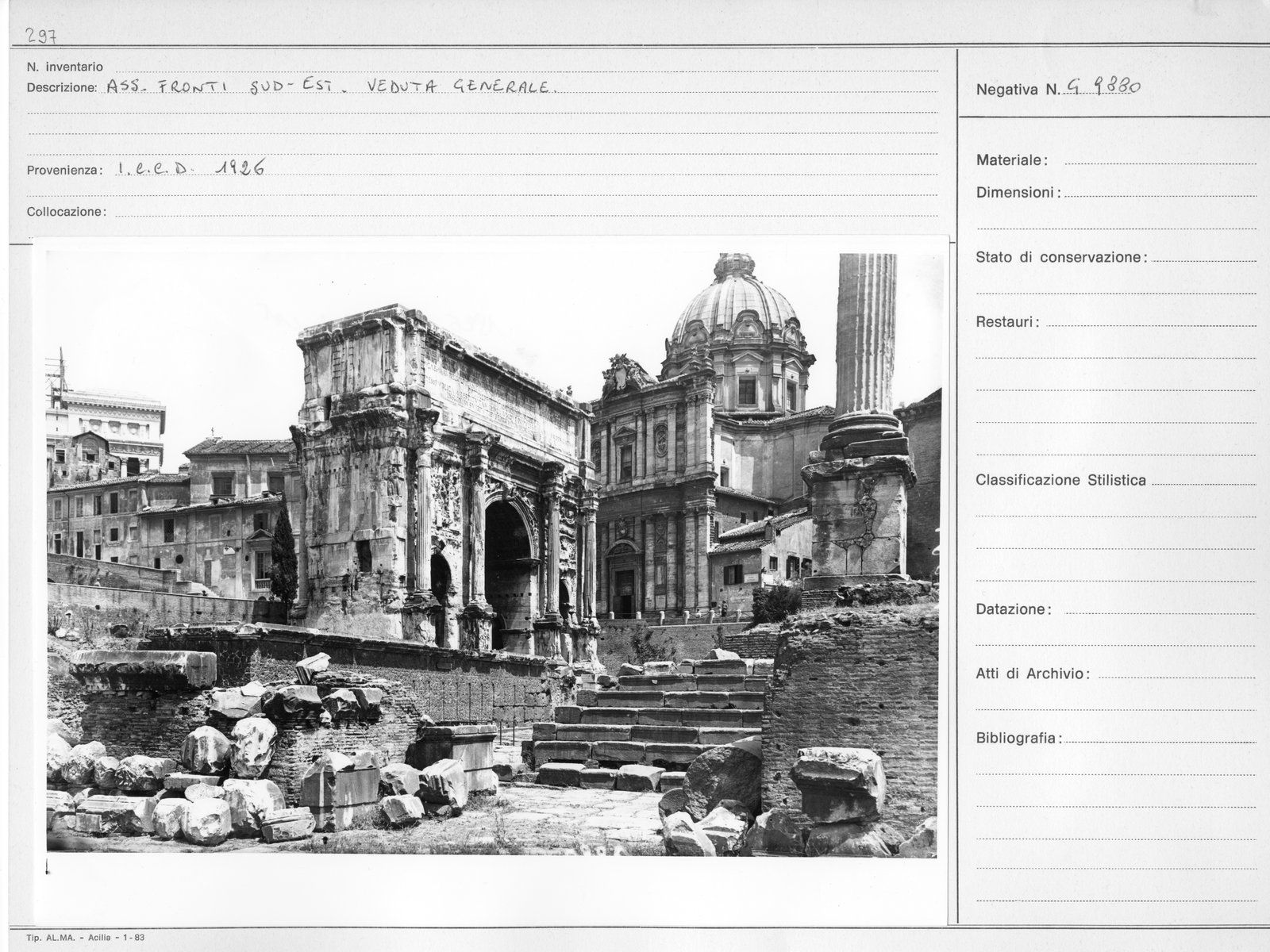The height and width of the screenshot is (952, 1270).
Task: Click the 'Materiale:' field label
Action: coord(1012,160)
